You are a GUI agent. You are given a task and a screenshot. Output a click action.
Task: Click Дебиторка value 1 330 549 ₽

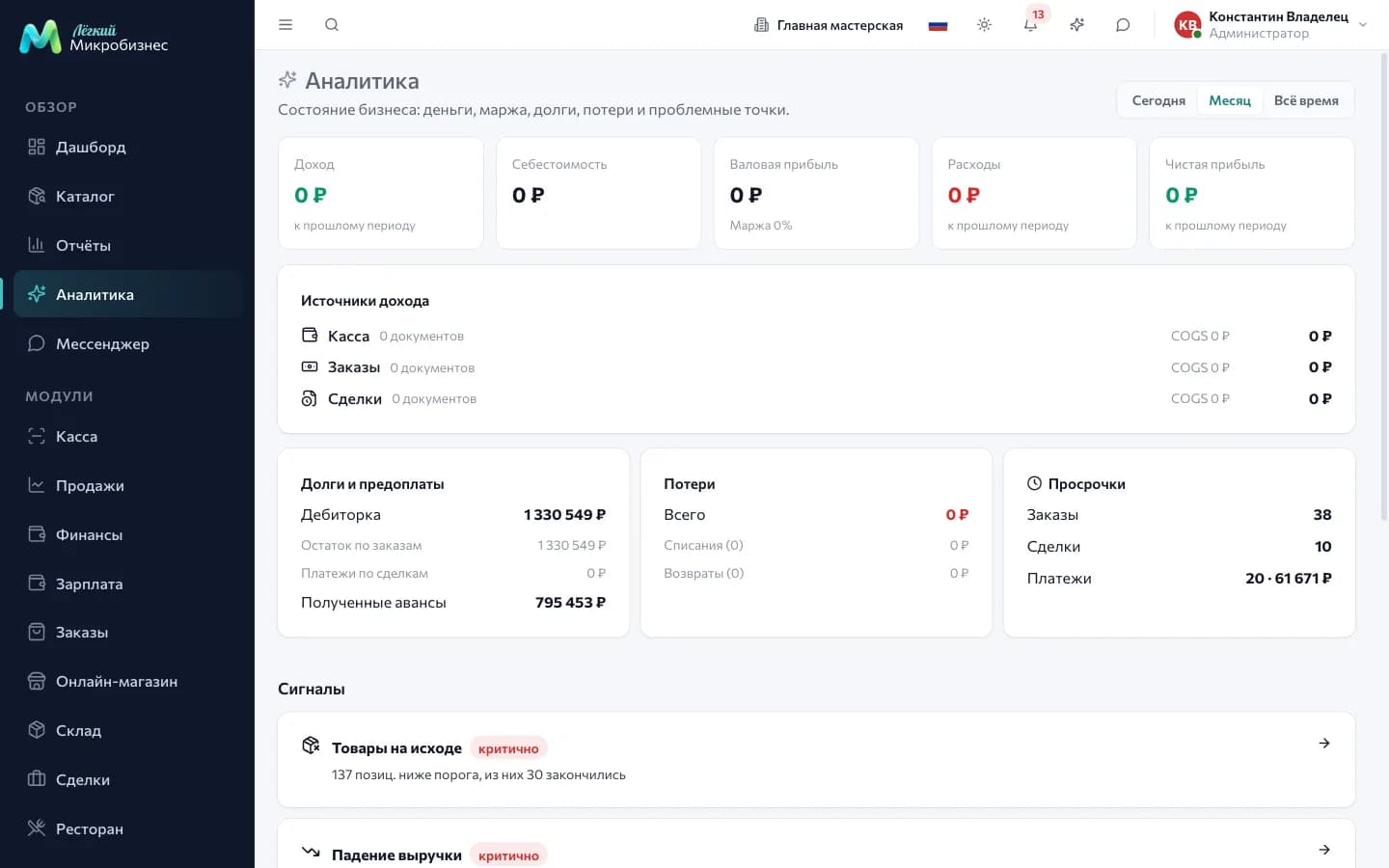(x=564, y=515)
